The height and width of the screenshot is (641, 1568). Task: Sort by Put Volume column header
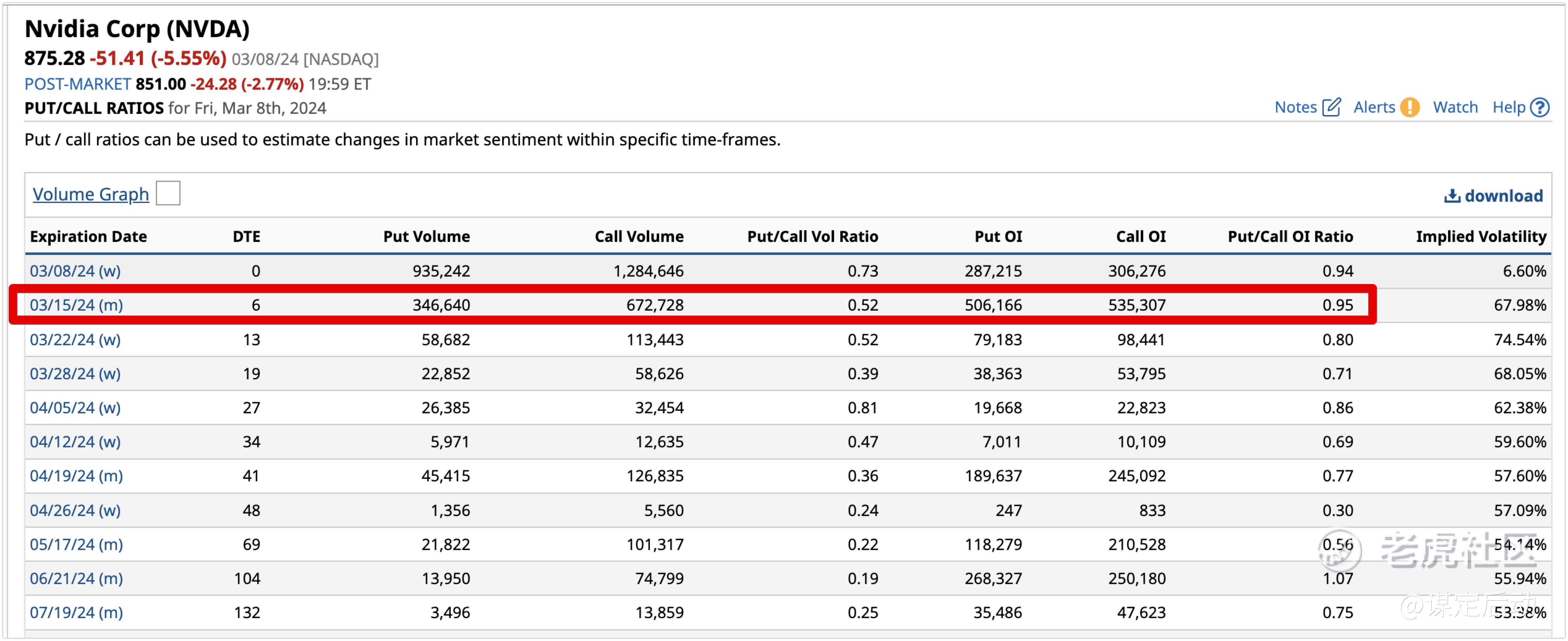[426, 236]
